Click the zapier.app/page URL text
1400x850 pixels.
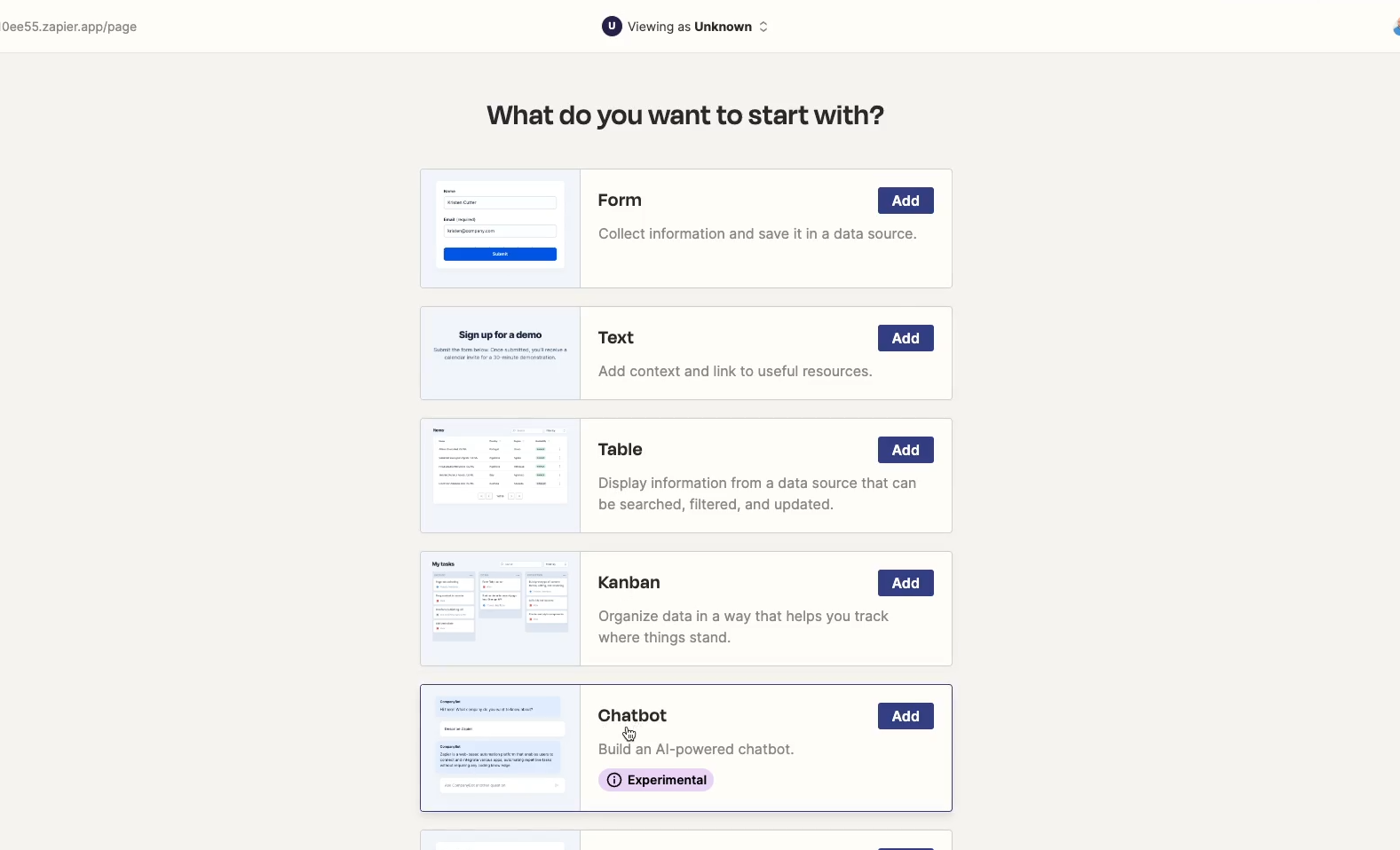click(68, 27)
